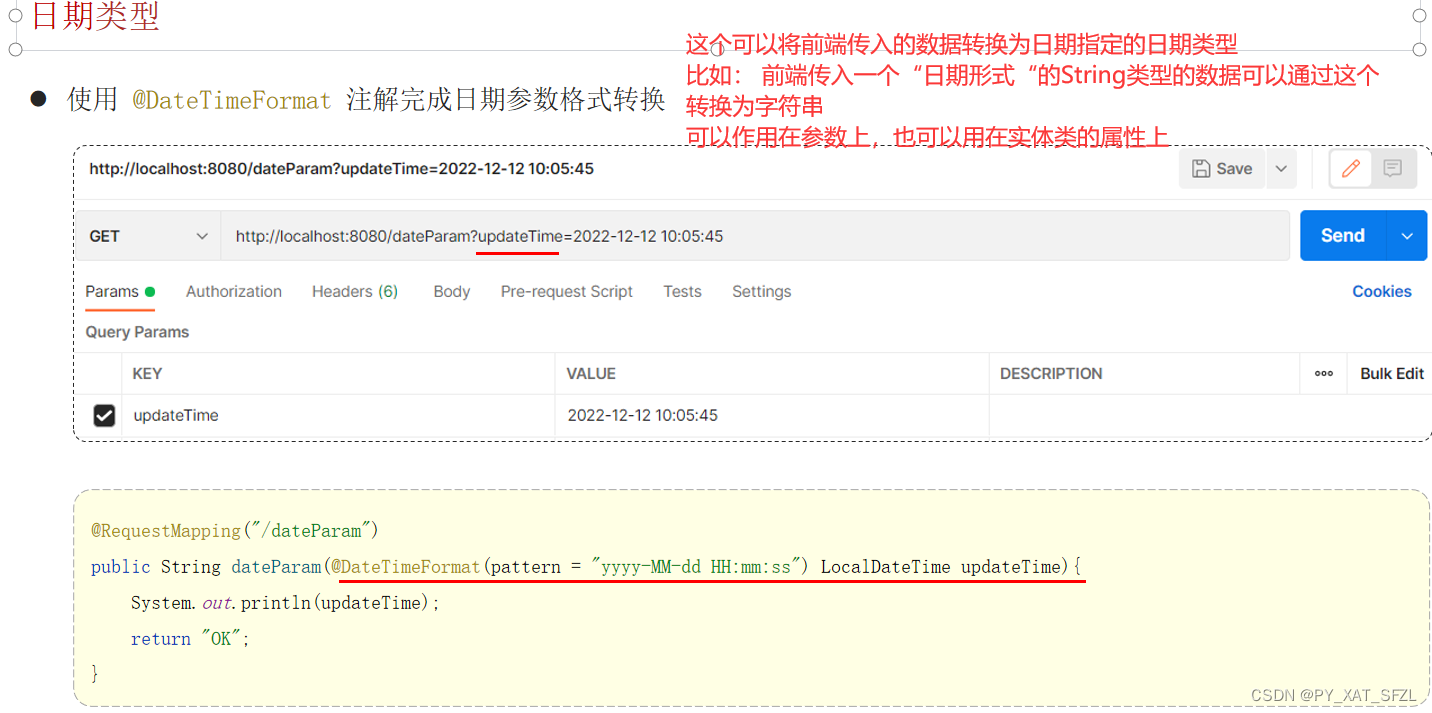Click the @RequestMapping code line
This screenshot has width=1432, height=713.
pos(235,530)
